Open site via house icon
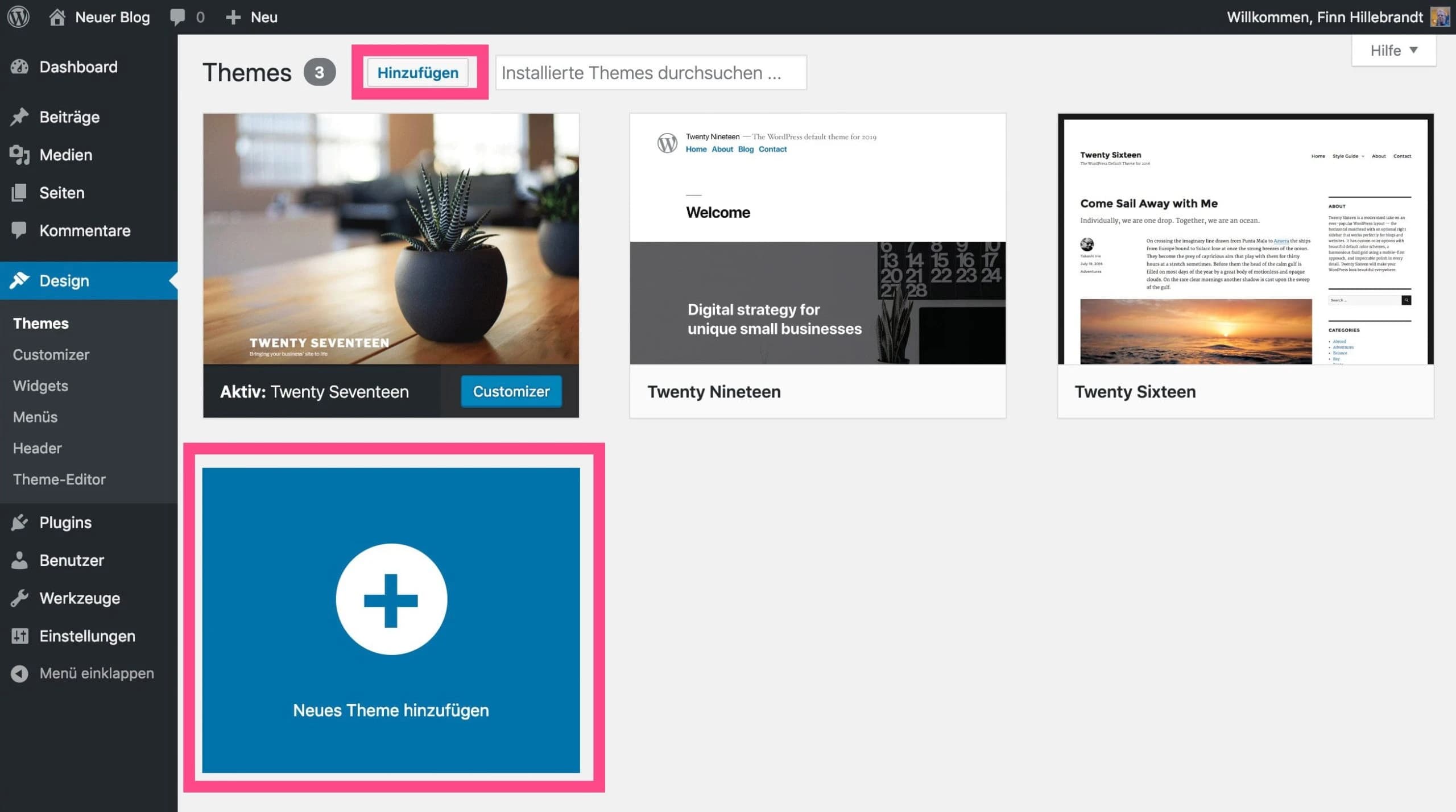 coord(57,17)
